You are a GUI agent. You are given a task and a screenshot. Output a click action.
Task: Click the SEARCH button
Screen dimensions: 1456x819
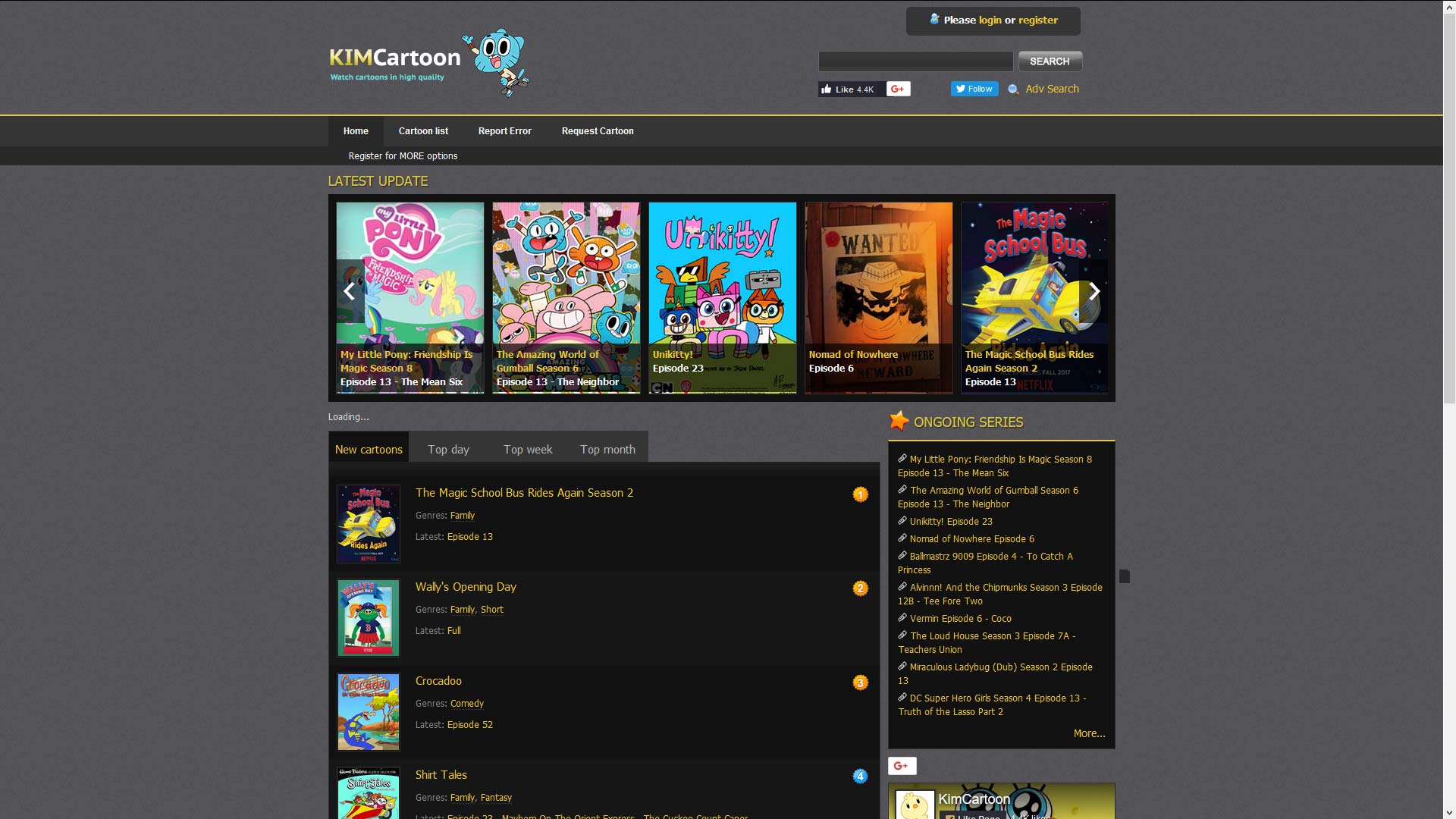[1050, 61]
